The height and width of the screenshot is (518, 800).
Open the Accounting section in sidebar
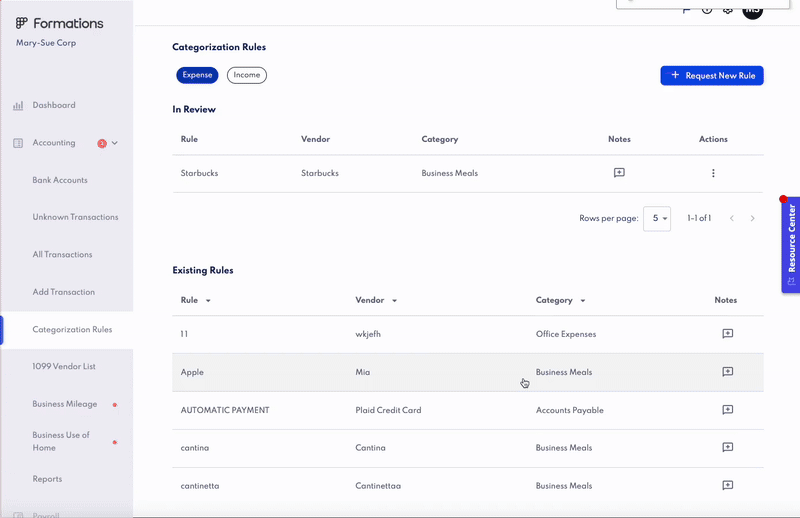coord(54,143)
